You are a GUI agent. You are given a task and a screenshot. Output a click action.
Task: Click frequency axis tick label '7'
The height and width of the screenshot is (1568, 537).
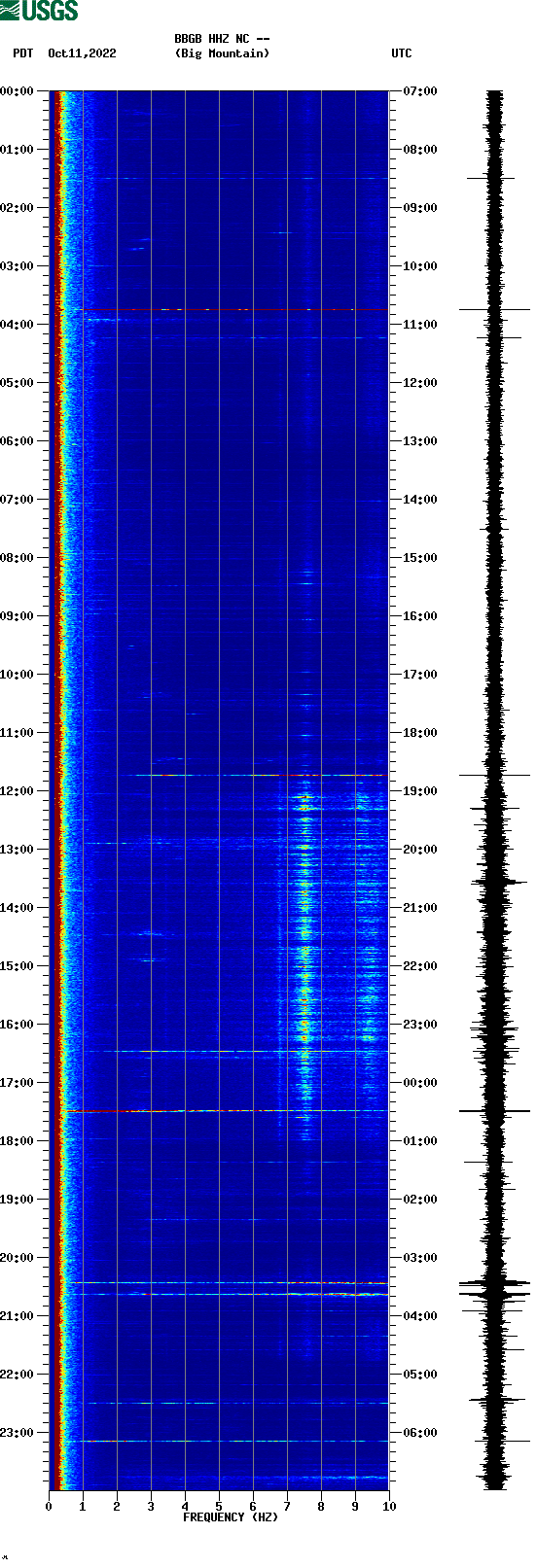(287, 1507)
